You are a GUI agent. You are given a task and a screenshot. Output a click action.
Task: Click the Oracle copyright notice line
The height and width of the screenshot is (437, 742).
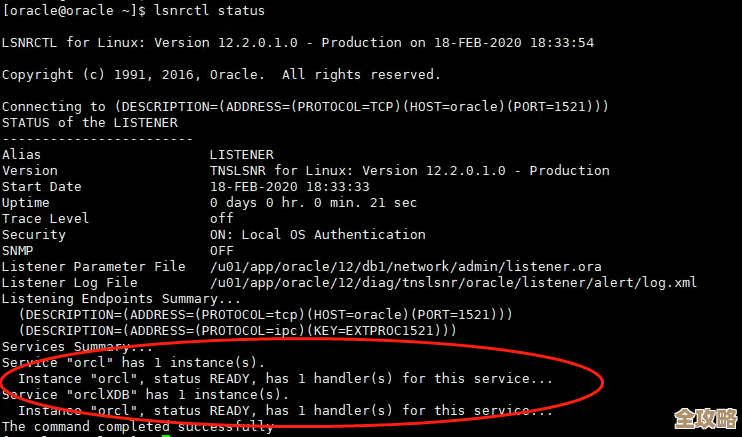[x=221, y=75]
